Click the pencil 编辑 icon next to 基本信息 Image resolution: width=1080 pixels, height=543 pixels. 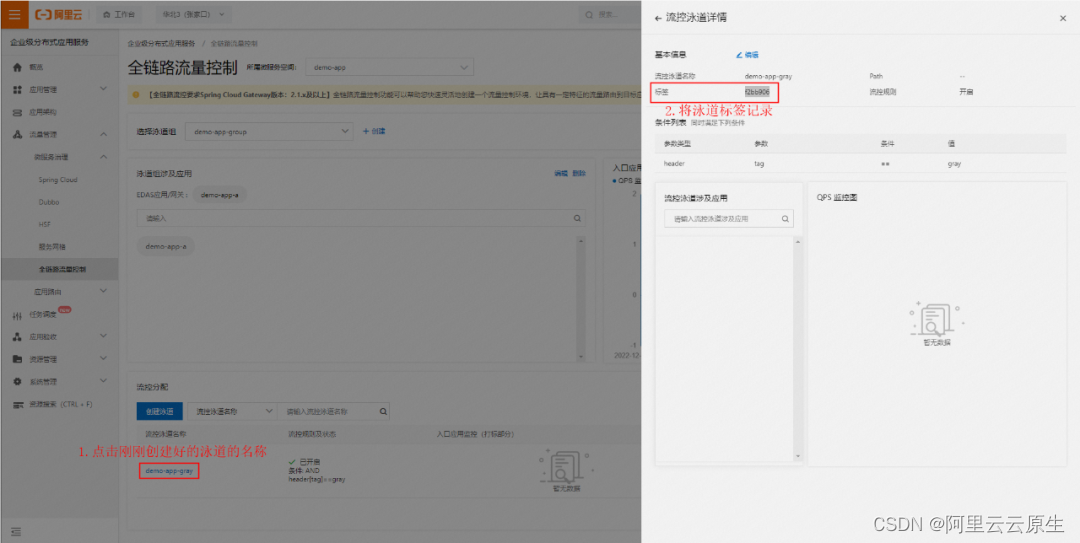click(739, 54)
